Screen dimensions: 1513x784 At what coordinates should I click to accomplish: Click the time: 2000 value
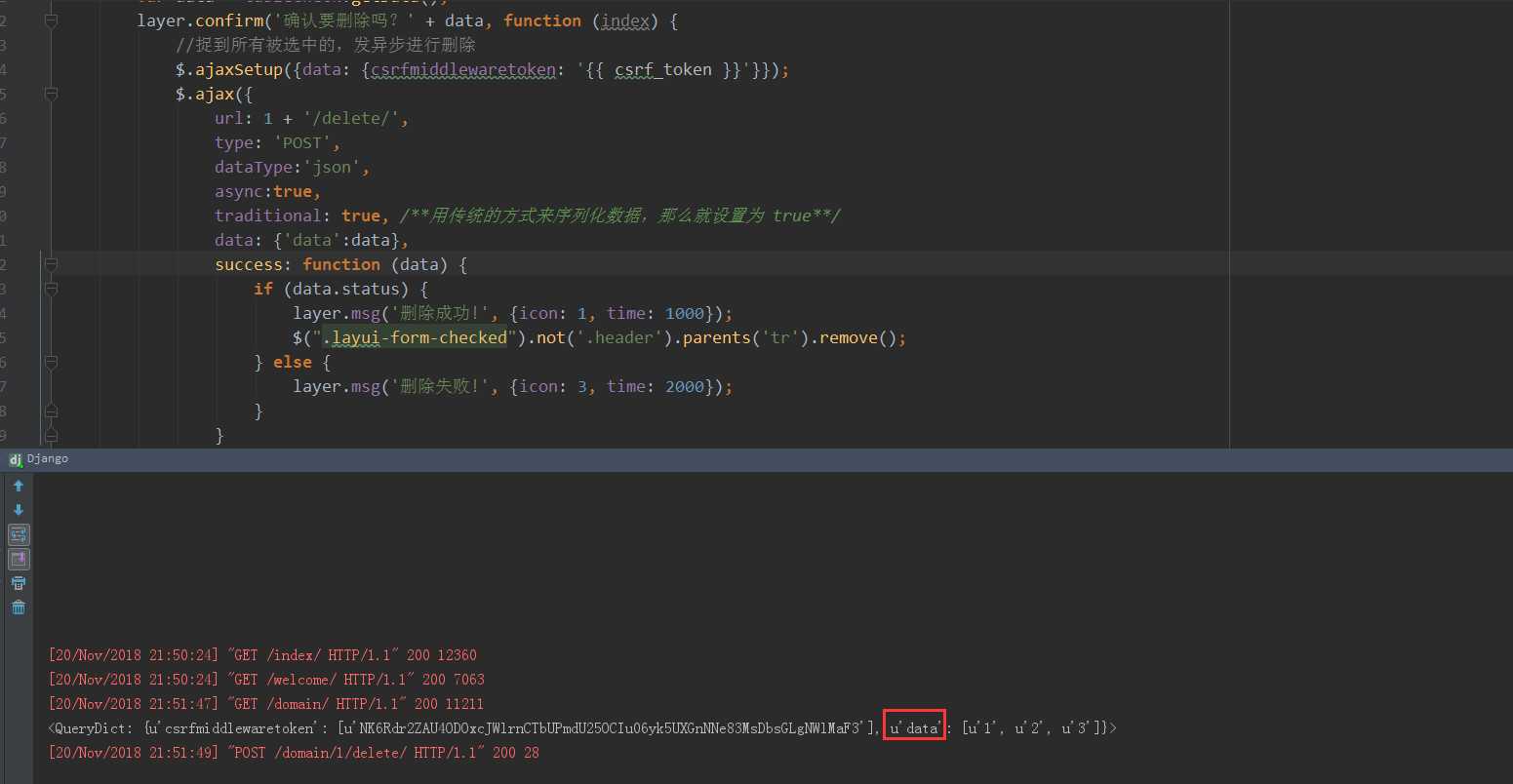click(656, 386)
